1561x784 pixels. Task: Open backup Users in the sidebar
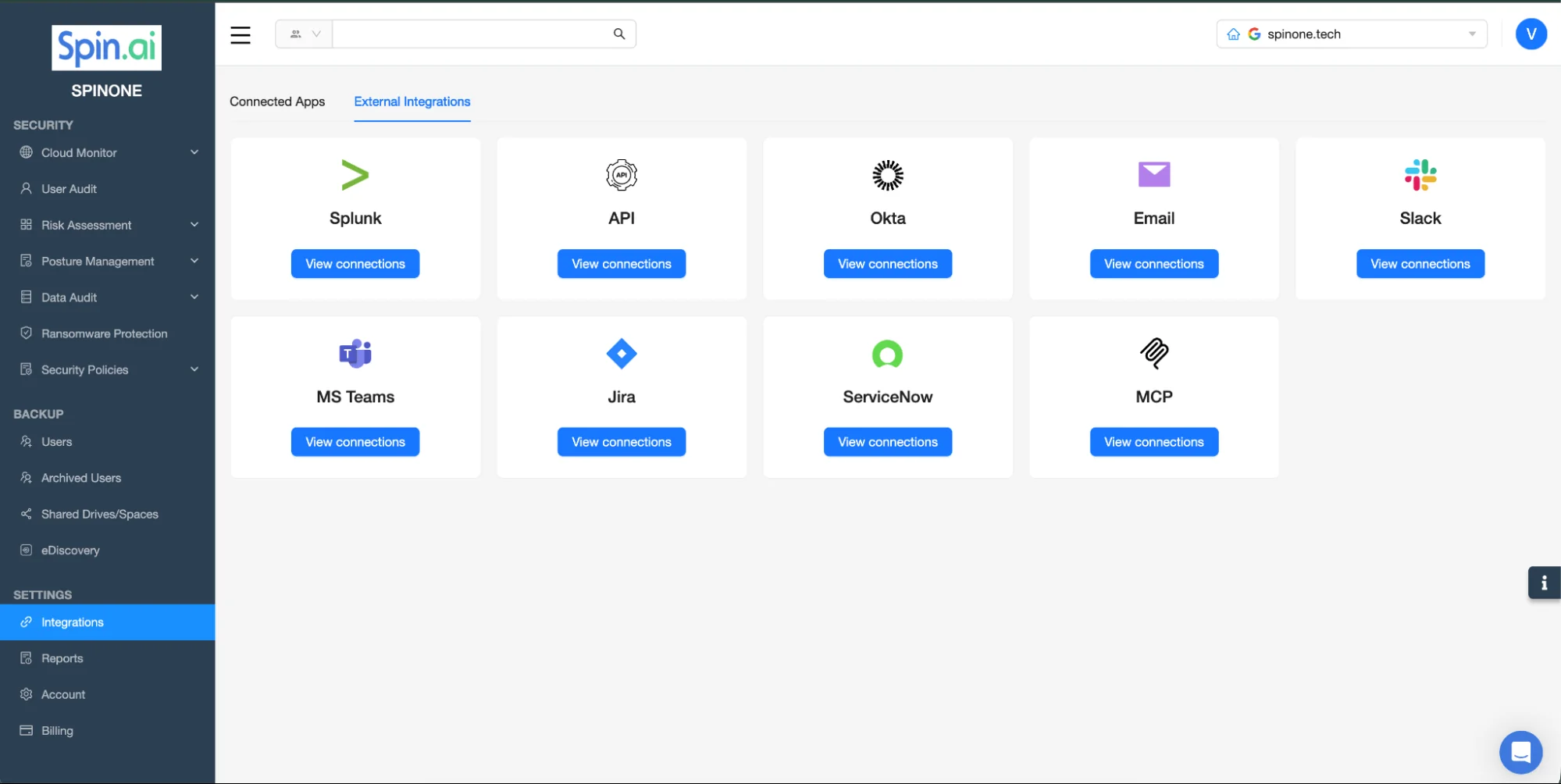pyautogui.click(x=107, y=442)
